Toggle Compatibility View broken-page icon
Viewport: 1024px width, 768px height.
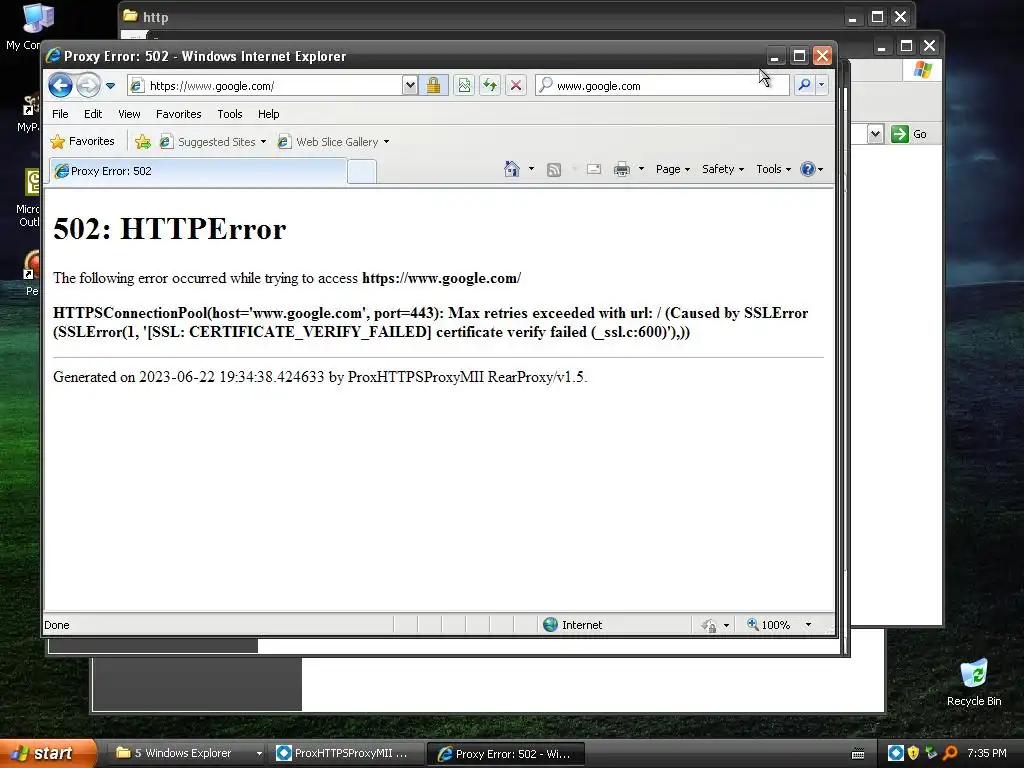[x=464, y=85]
